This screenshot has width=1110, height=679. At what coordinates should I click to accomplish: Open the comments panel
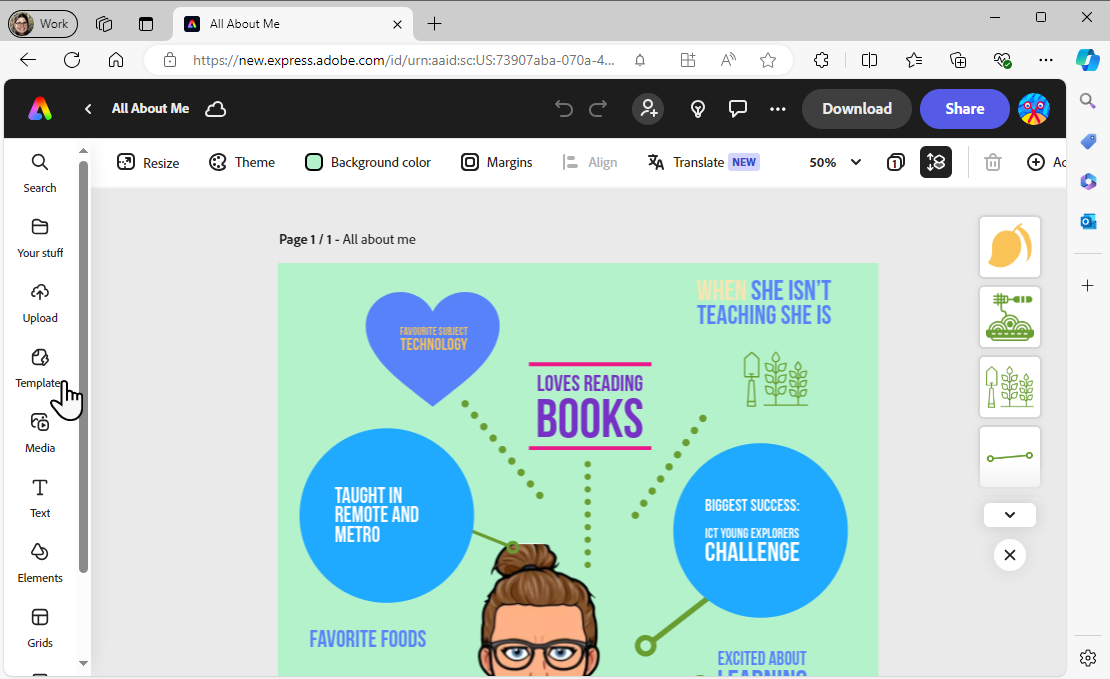[x=738, y=108]
